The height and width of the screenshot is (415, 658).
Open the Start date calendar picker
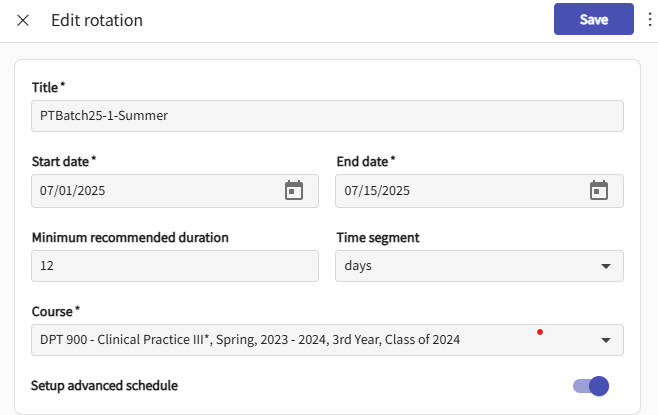point(294,191)
